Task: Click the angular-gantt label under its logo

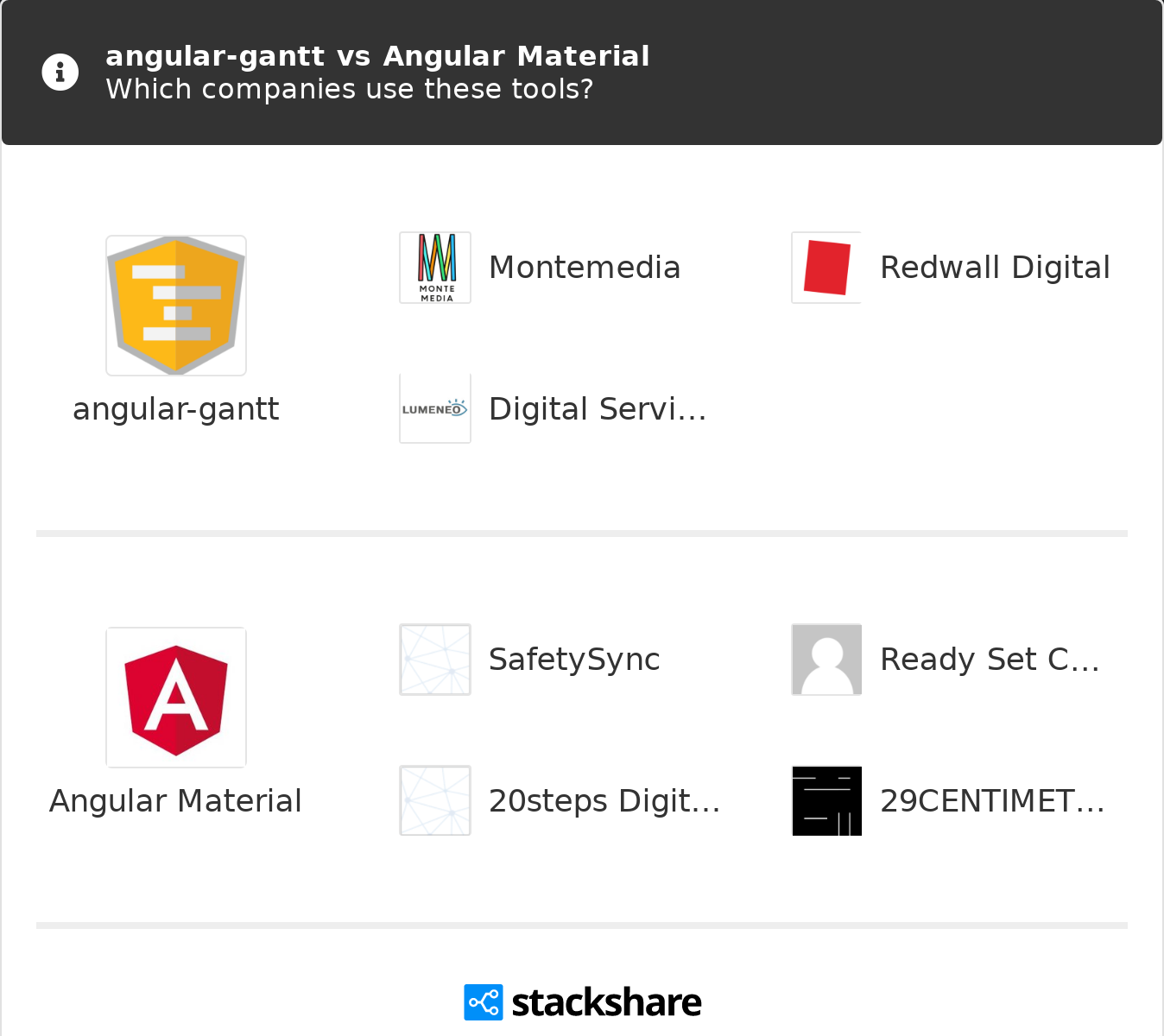Action: tap(175, 409)
